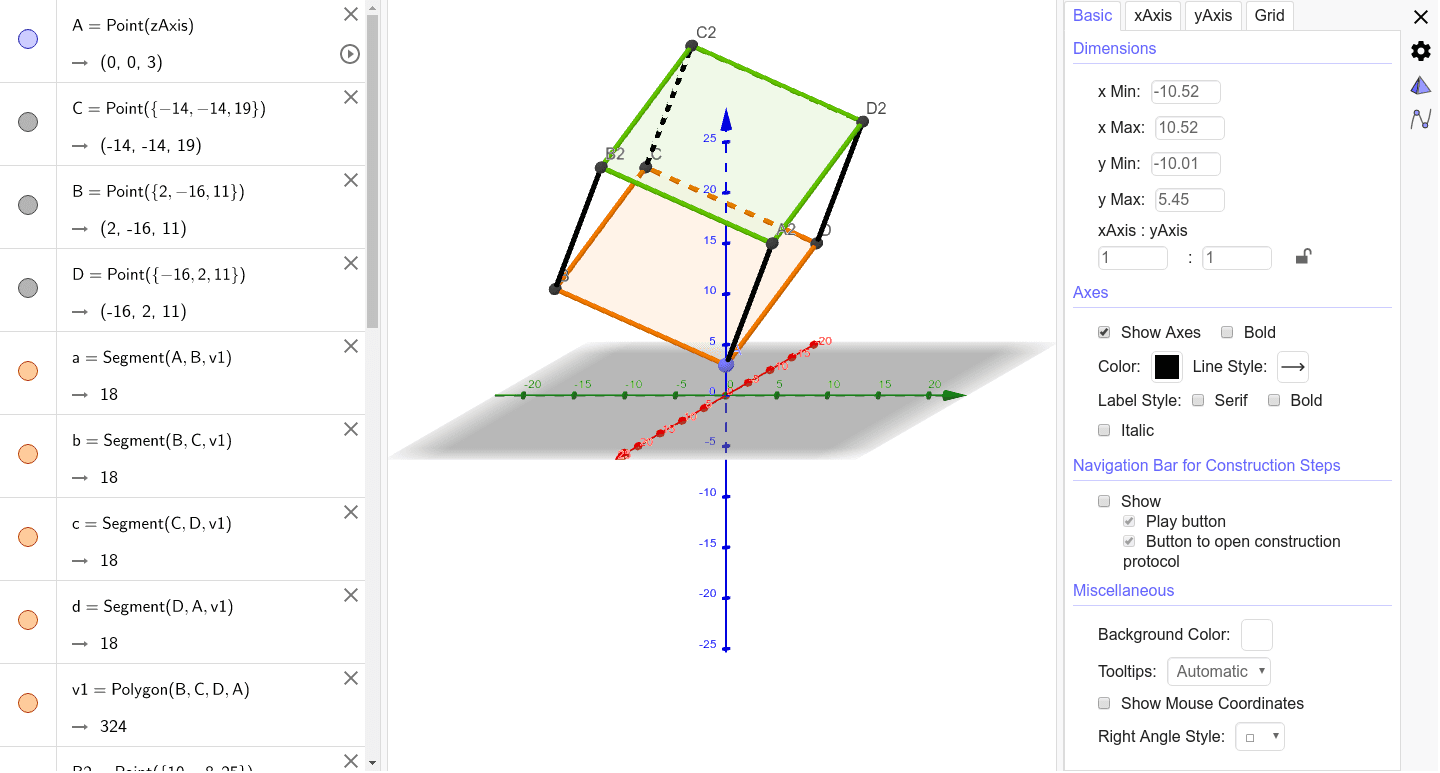Toggle visibility circle for segment d
This screenshot has width=1440, height=773.
tap(28, 620)
